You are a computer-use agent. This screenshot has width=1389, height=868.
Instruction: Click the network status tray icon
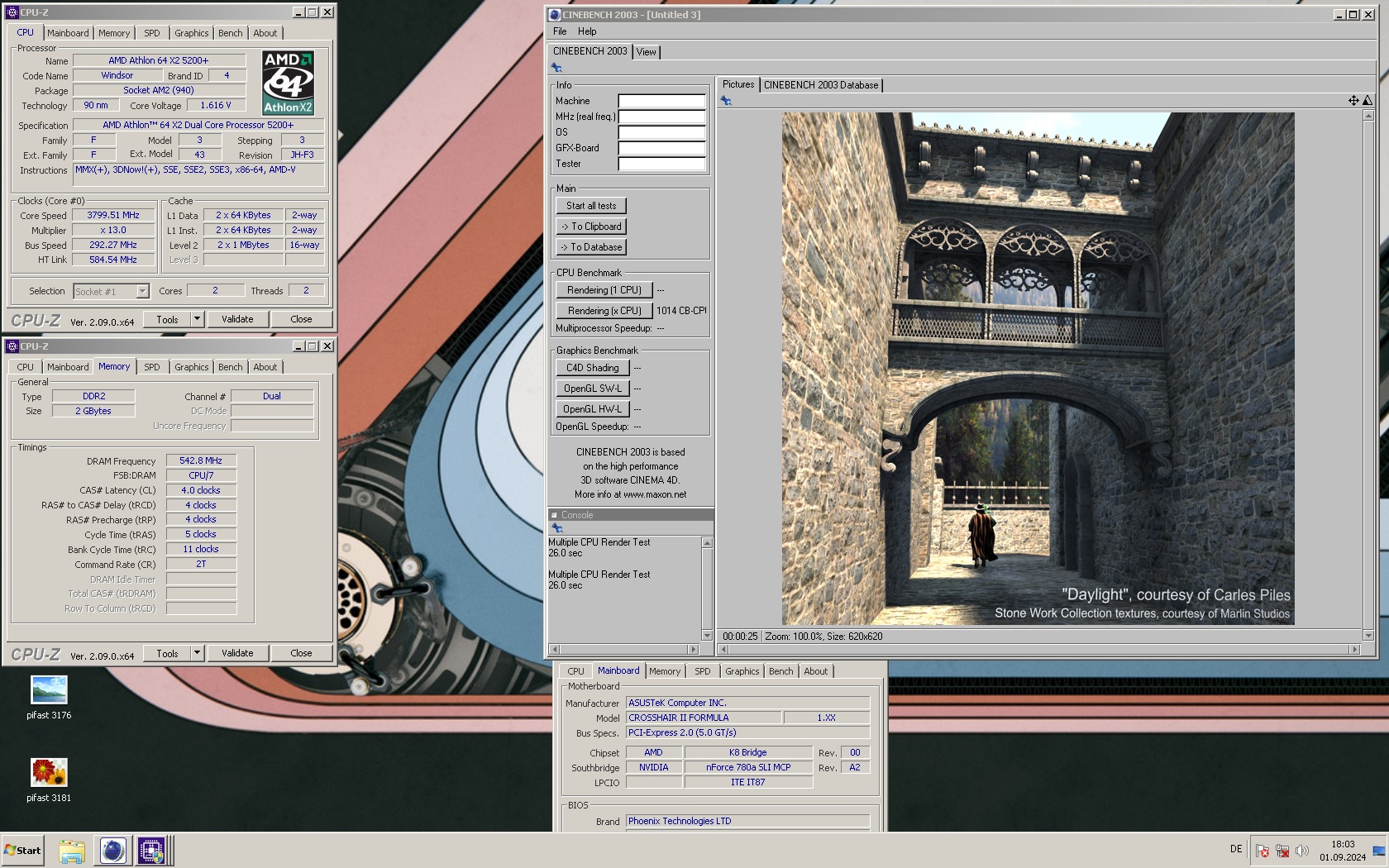click(1282, 851)
